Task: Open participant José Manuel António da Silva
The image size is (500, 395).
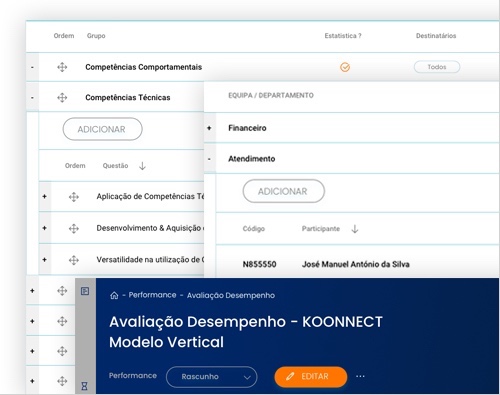Action: point(356,264)
